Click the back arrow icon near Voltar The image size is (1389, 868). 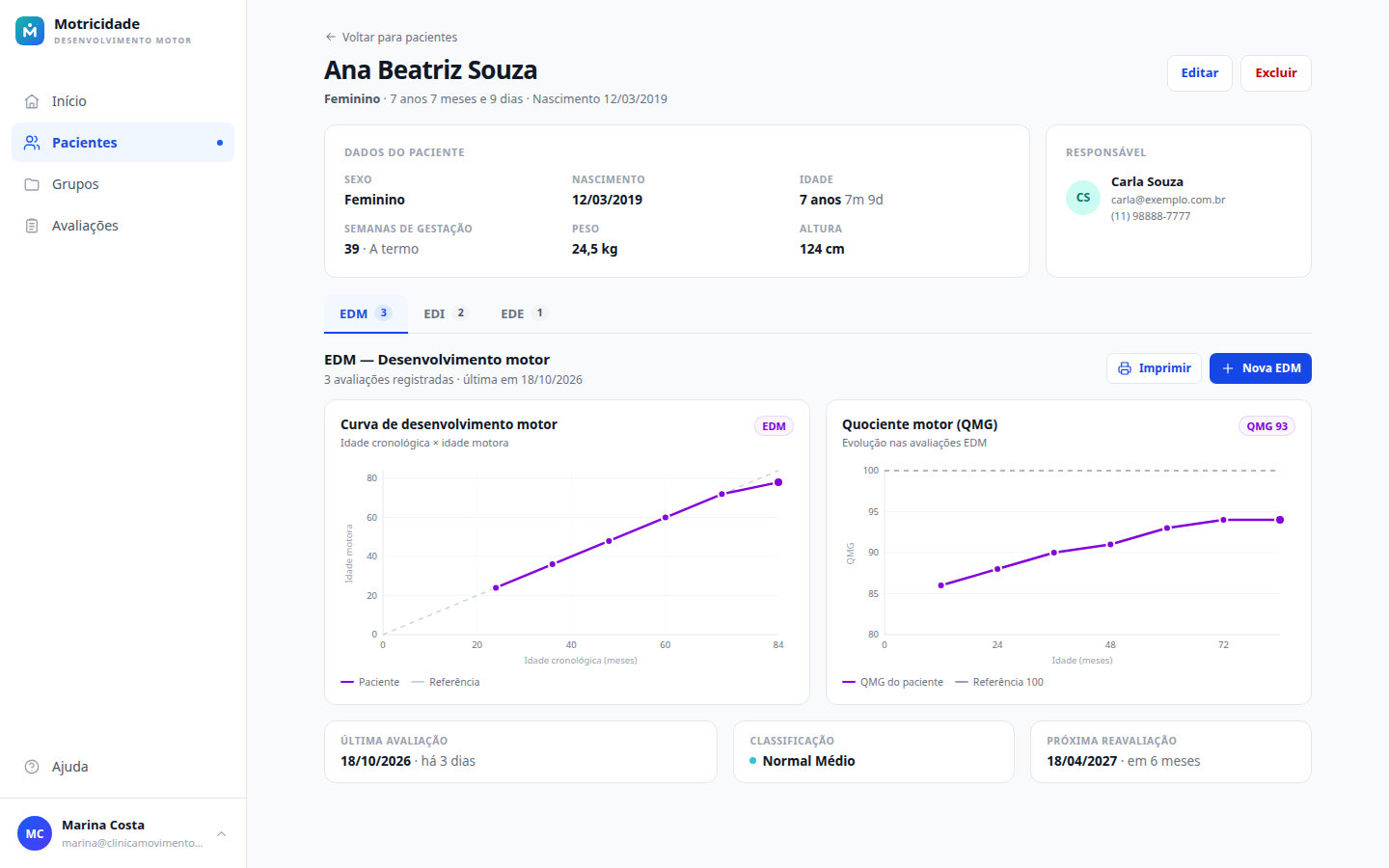[x=331, y=38]
